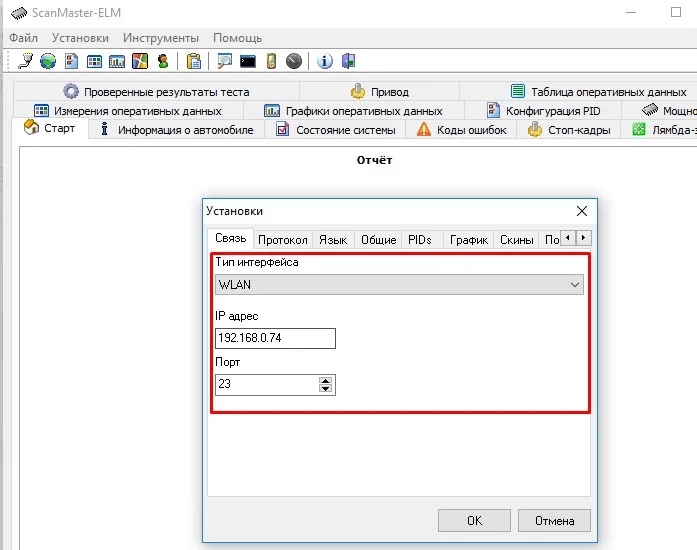Image resolution: width=697 pixels, height=550 pixels.
Task: Click the blue info toolbar icon
Action: [324, 61]
